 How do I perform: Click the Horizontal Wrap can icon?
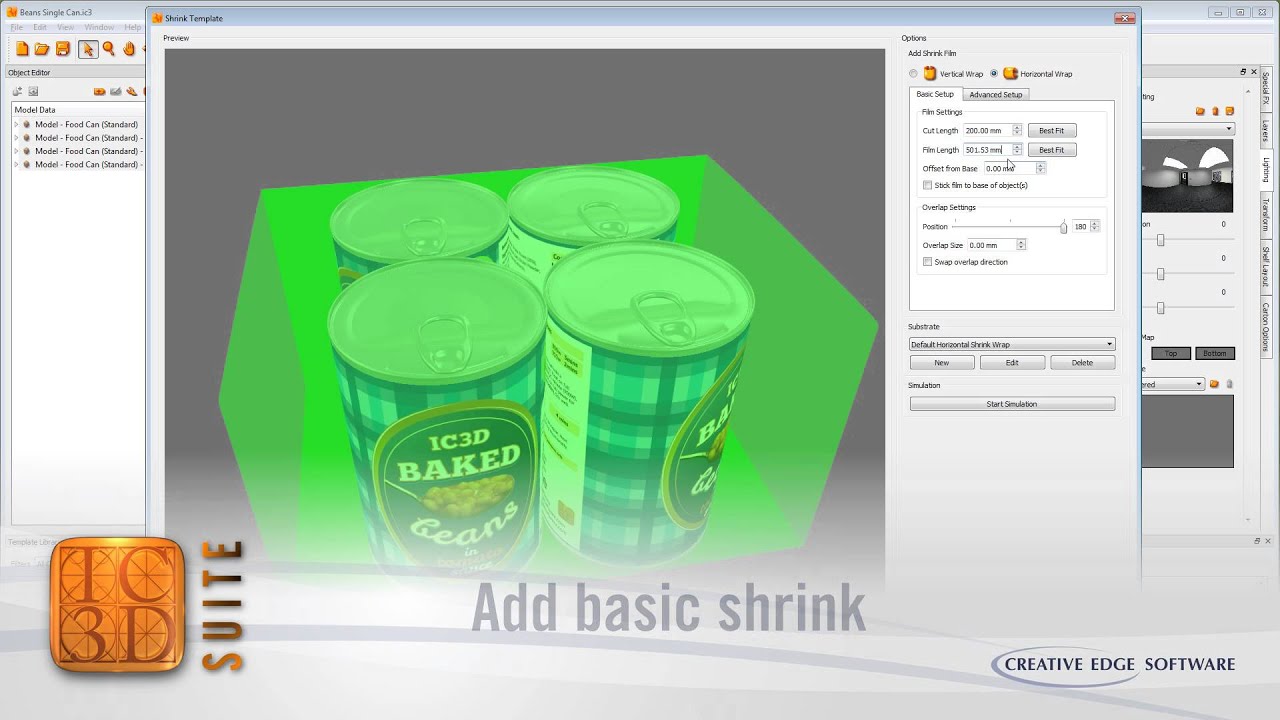tap(1010, 73)
